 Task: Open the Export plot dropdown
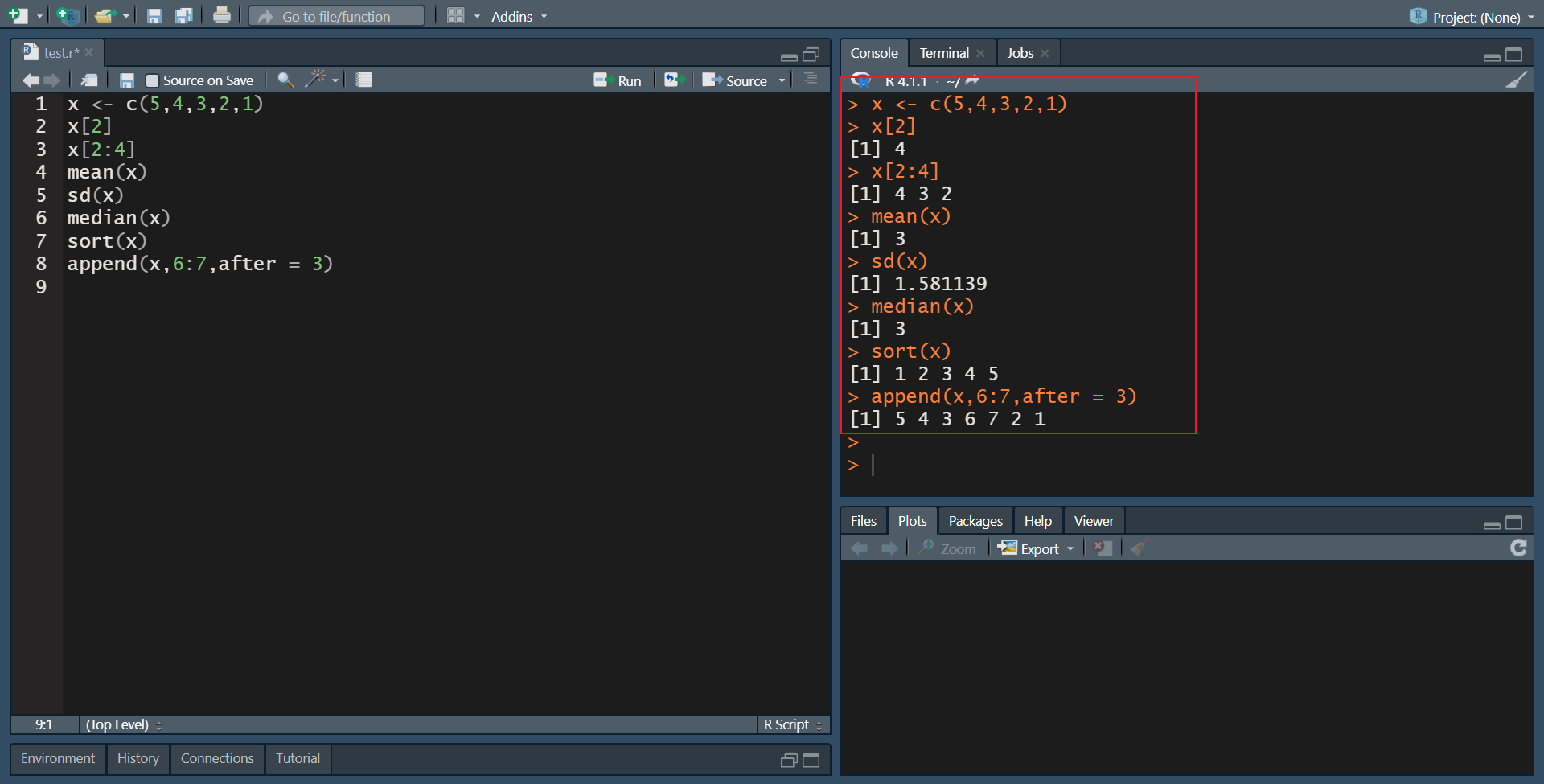pyautogui.click(x=1036, y=548)
